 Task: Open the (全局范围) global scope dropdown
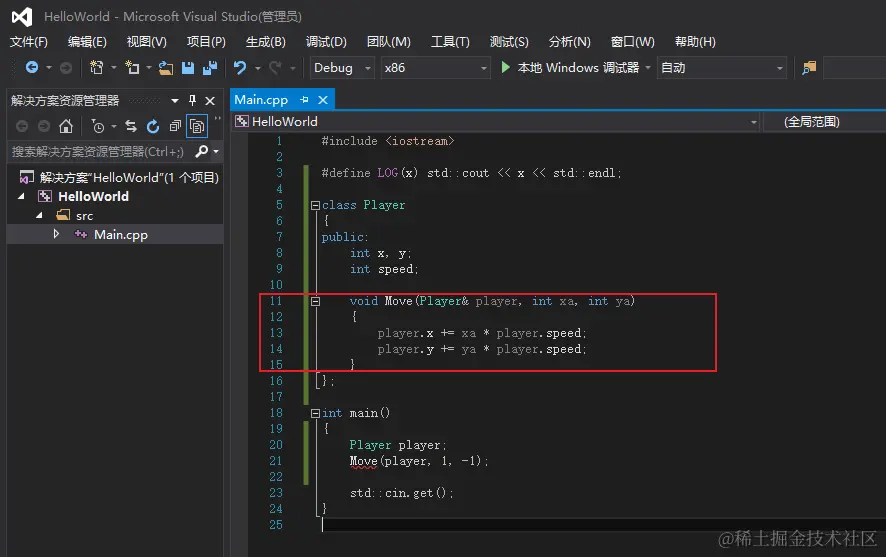(x=825, y=121)
